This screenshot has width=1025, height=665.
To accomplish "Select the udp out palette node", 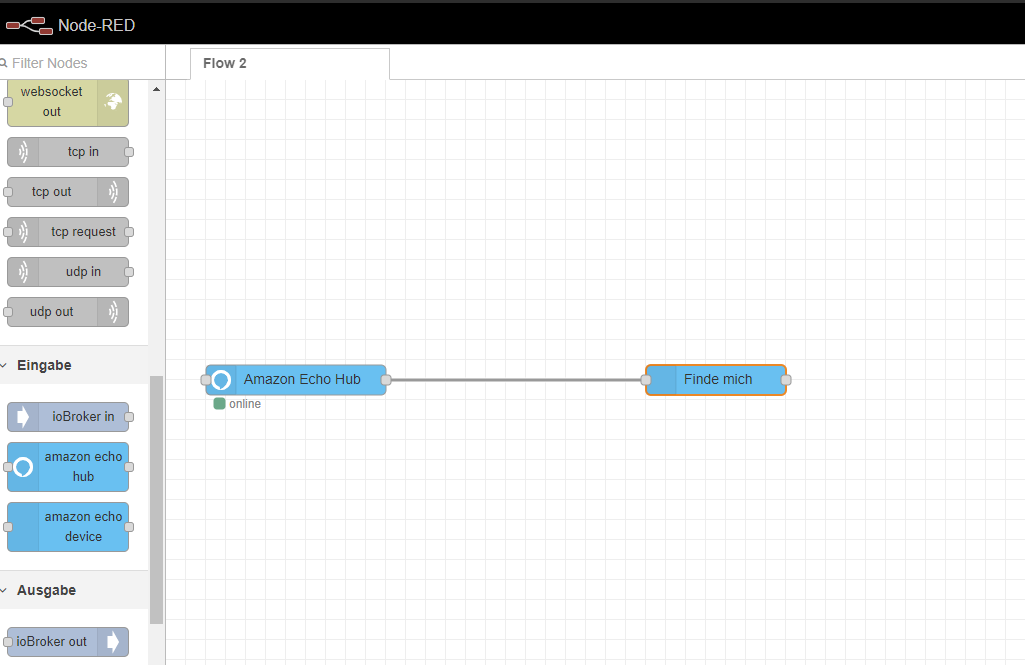I will click(68, 312).
